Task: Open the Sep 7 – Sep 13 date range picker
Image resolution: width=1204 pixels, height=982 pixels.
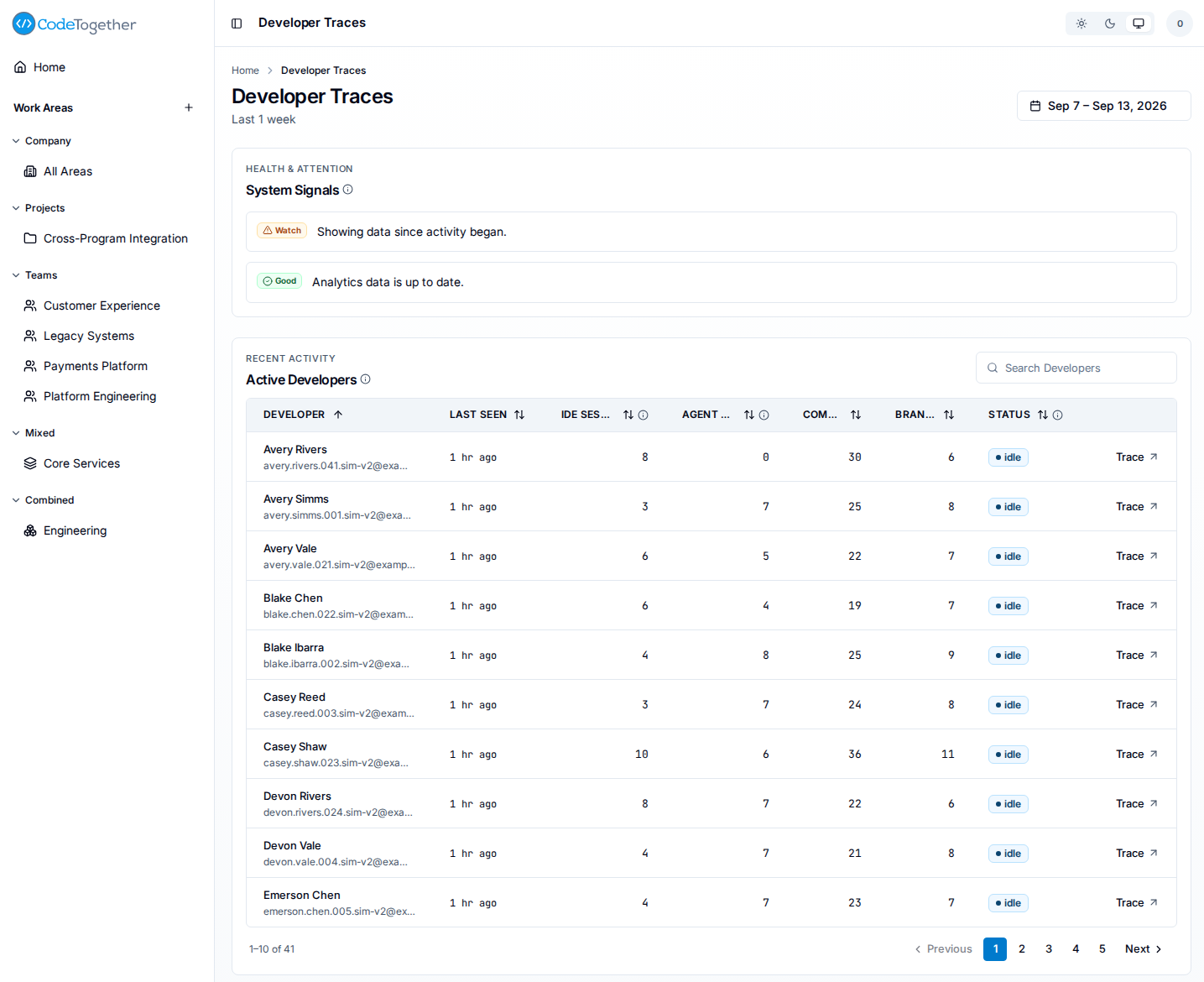Action: coord(1103,106)
